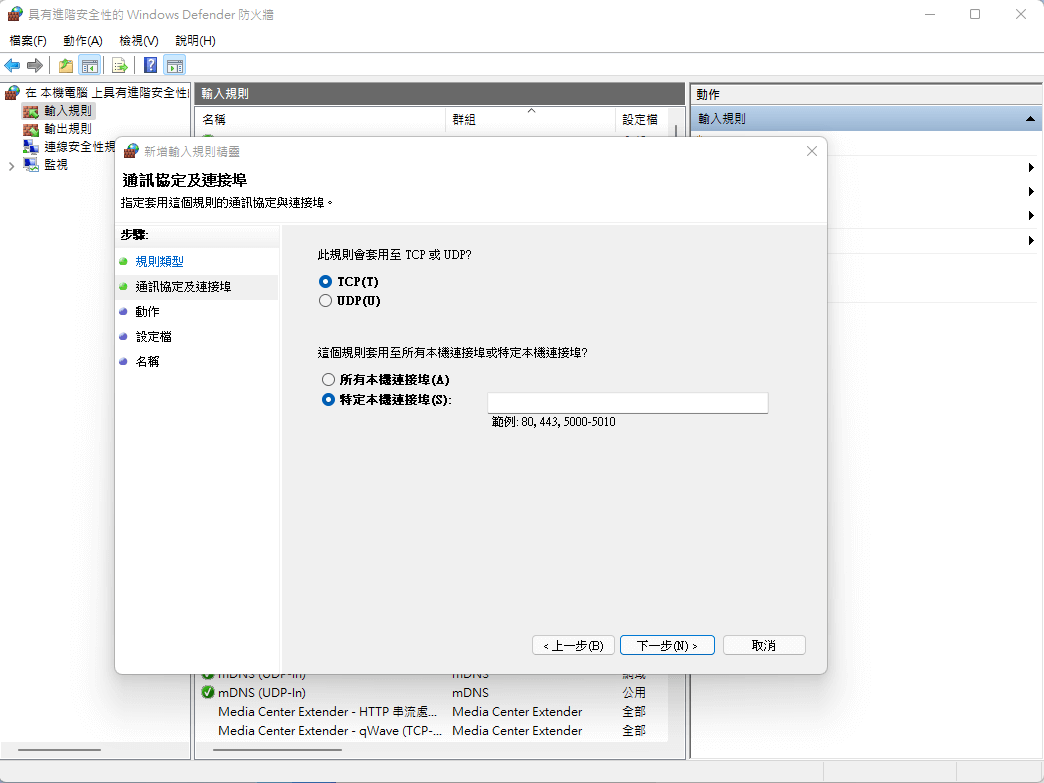Click the 輸入規則 brick wall icon in tree
This screenshot has width=1044, height=783.
coord(31,111)
